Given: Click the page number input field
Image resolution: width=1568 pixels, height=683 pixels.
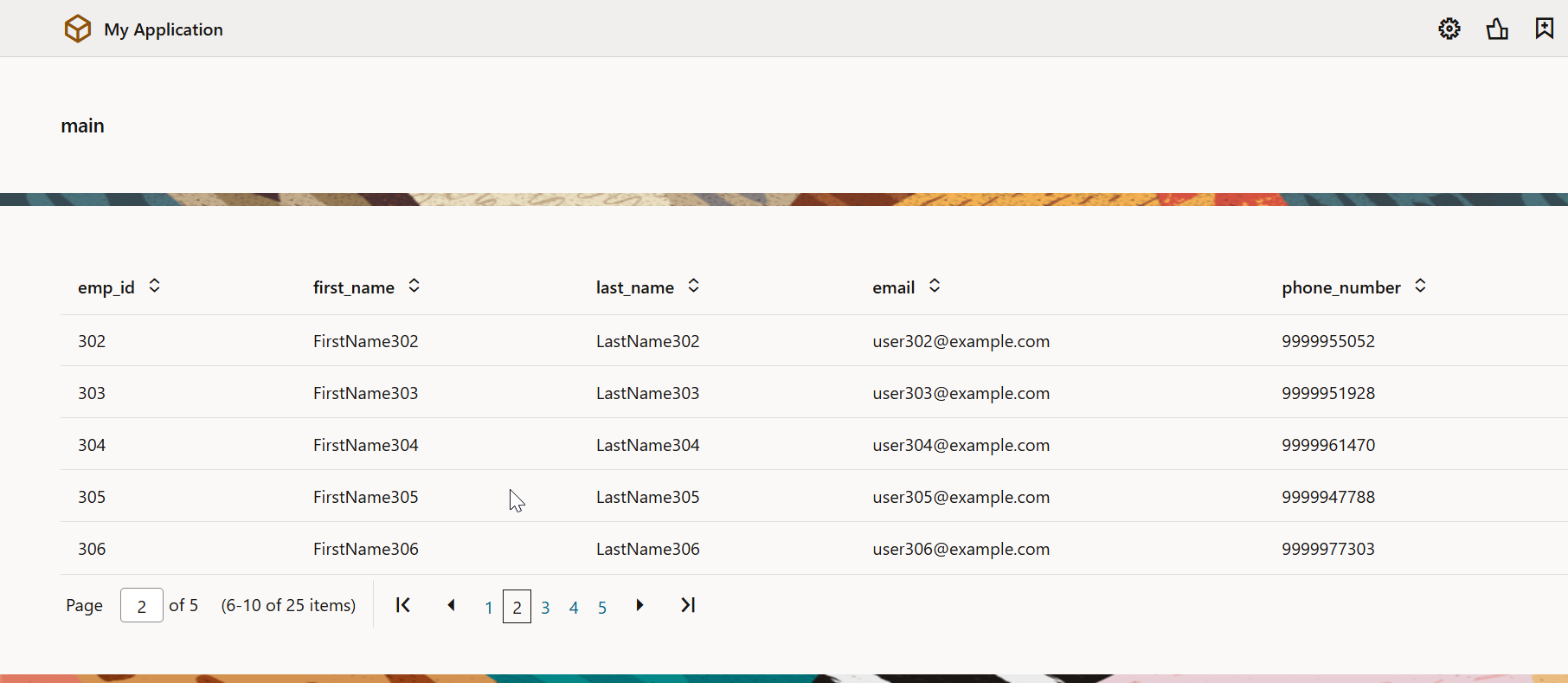Looking at the screenshot, I should point(142,606).
